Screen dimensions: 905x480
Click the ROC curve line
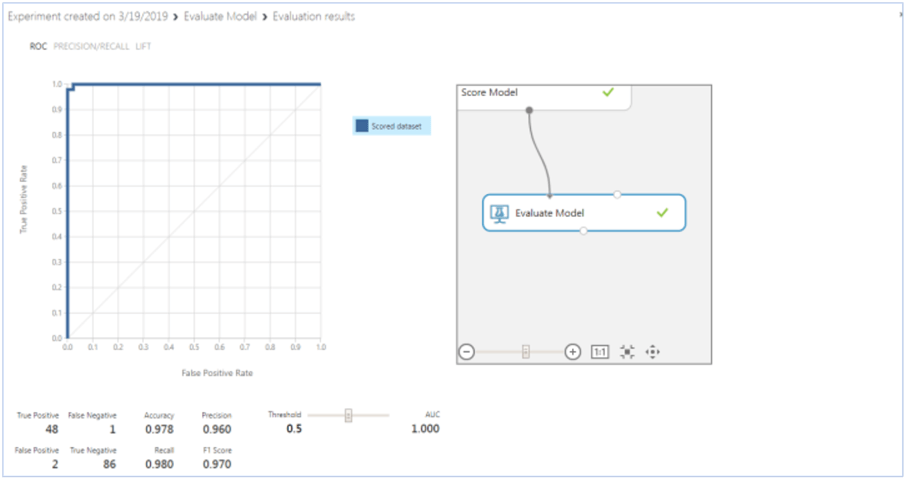pos(196,84)
